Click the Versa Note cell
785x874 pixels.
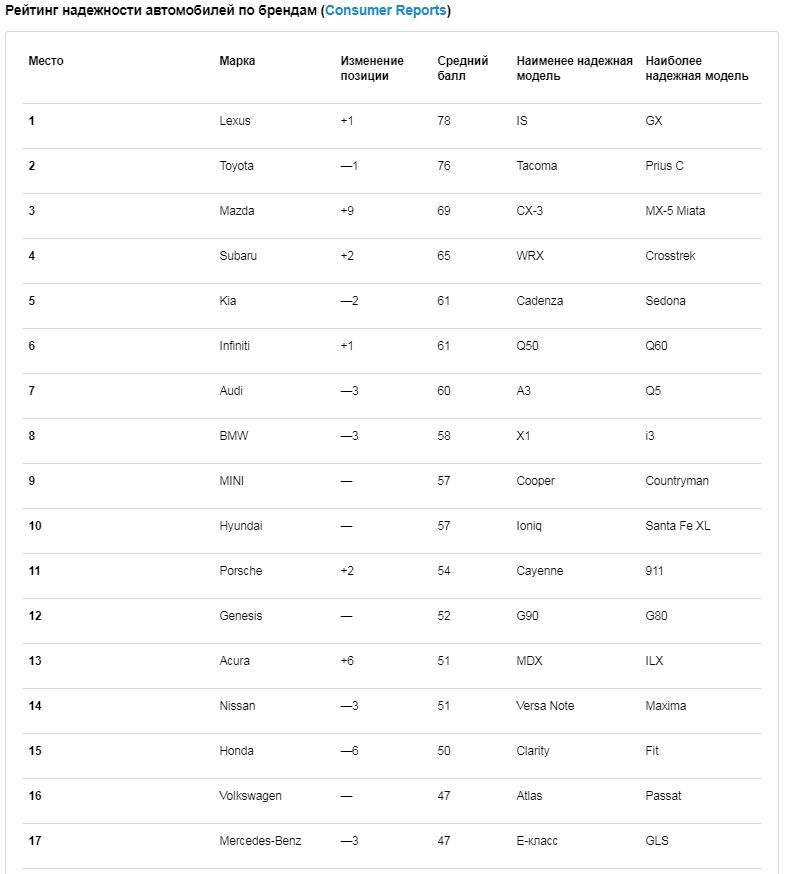pos(545,706)
